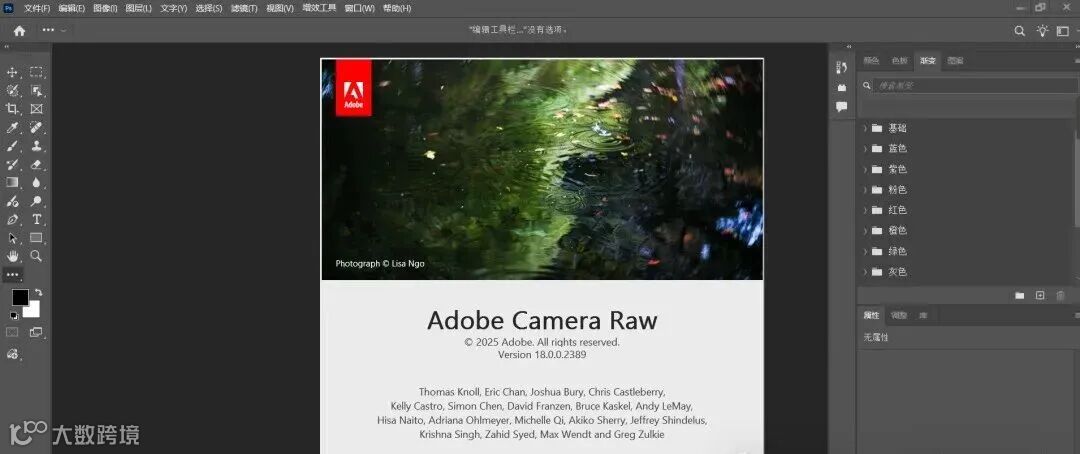Select the Spot Healing Brush tool

(x=37, y=127)
